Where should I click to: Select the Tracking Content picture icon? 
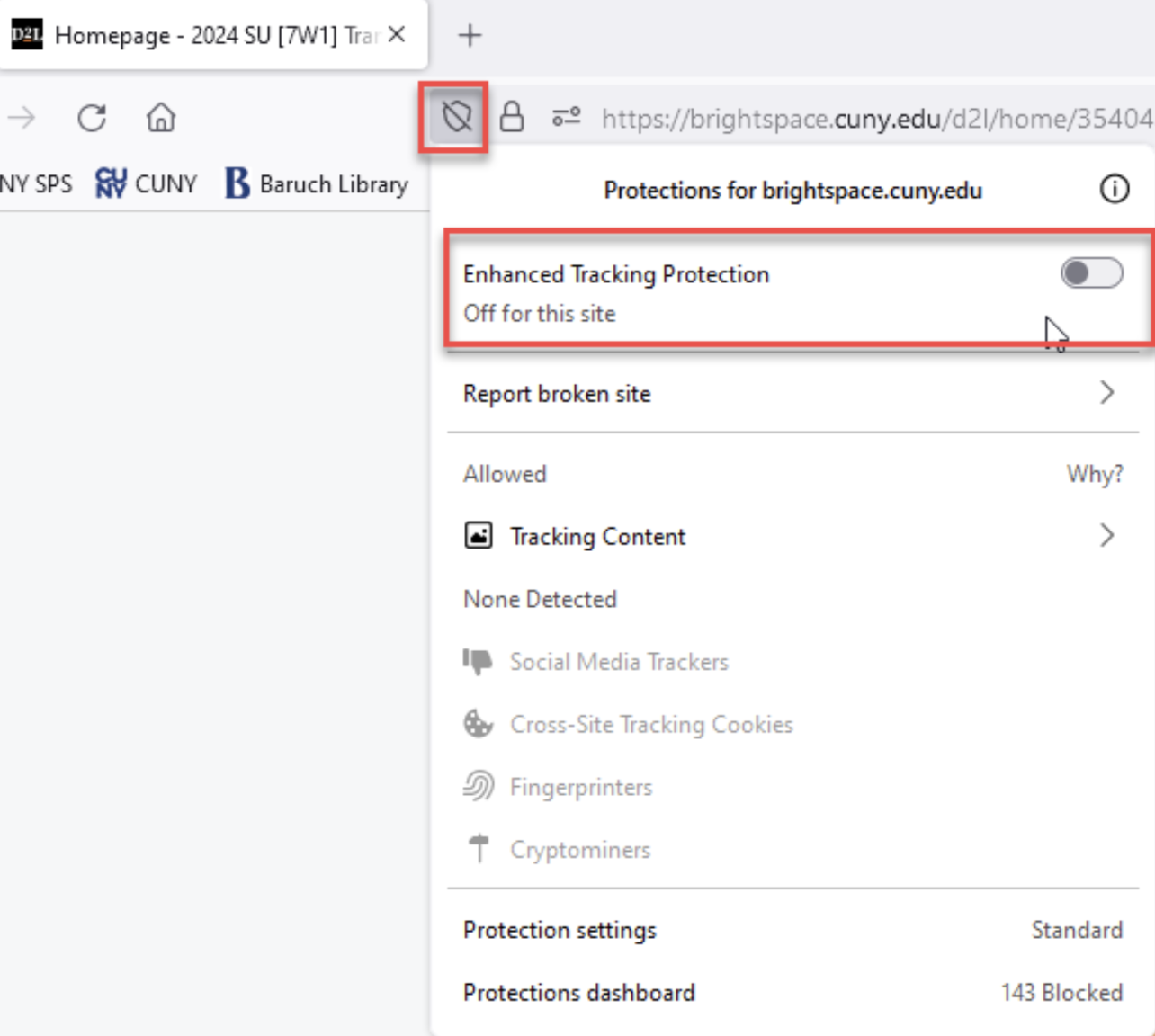point(478,535)
